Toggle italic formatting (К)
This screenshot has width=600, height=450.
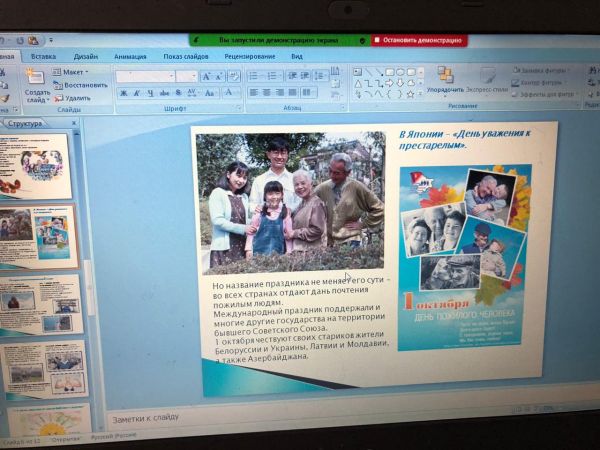click(x=138, y=93)
